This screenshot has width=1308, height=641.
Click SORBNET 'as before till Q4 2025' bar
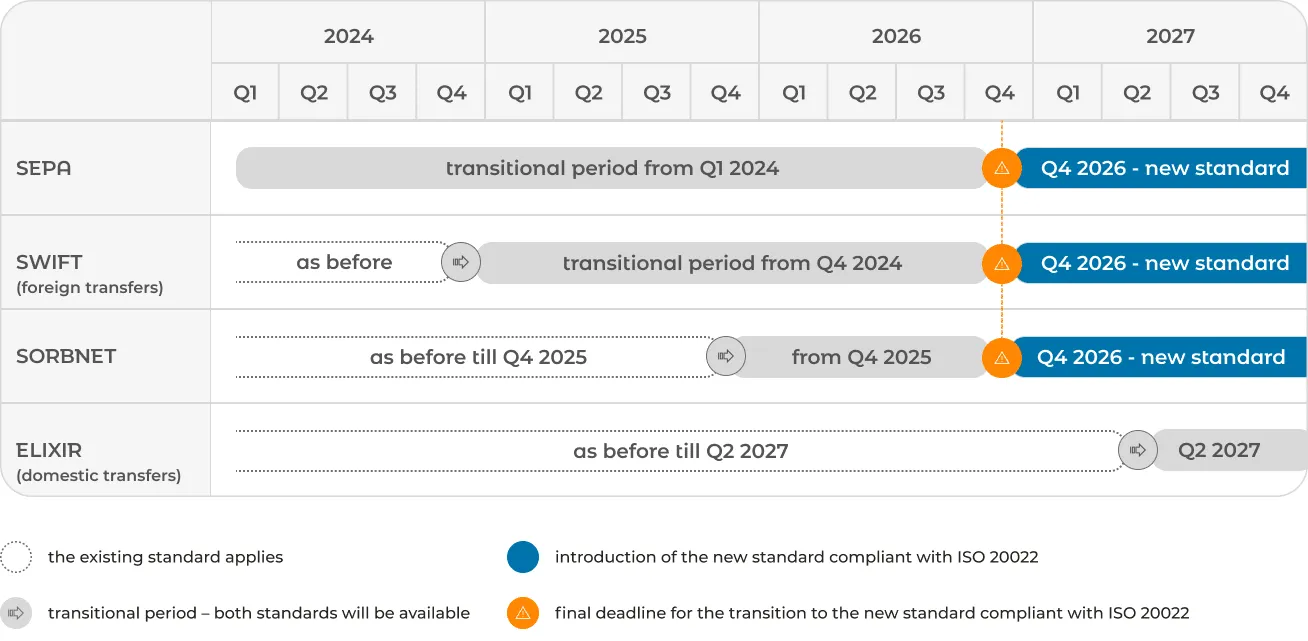[476, 357]
